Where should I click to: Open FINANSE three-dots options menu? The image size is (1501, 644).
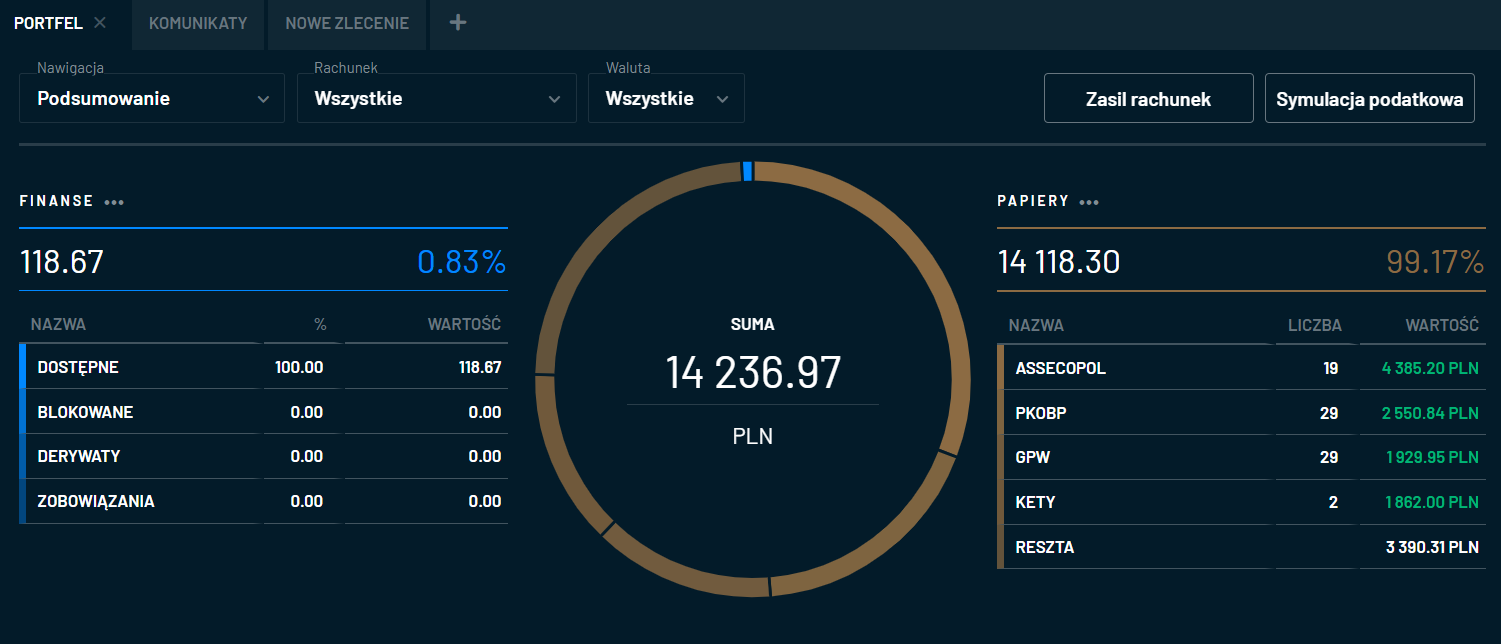(x=114, y=202)
